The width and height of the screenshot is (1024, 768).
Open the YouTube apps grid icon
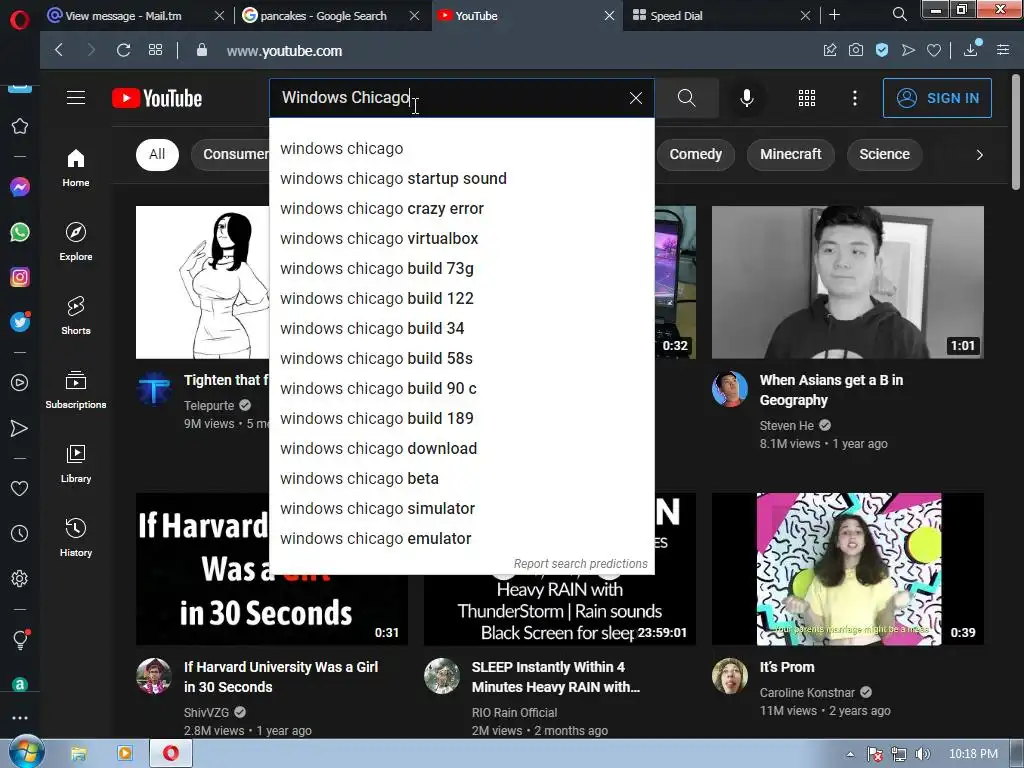coord(807,98)
